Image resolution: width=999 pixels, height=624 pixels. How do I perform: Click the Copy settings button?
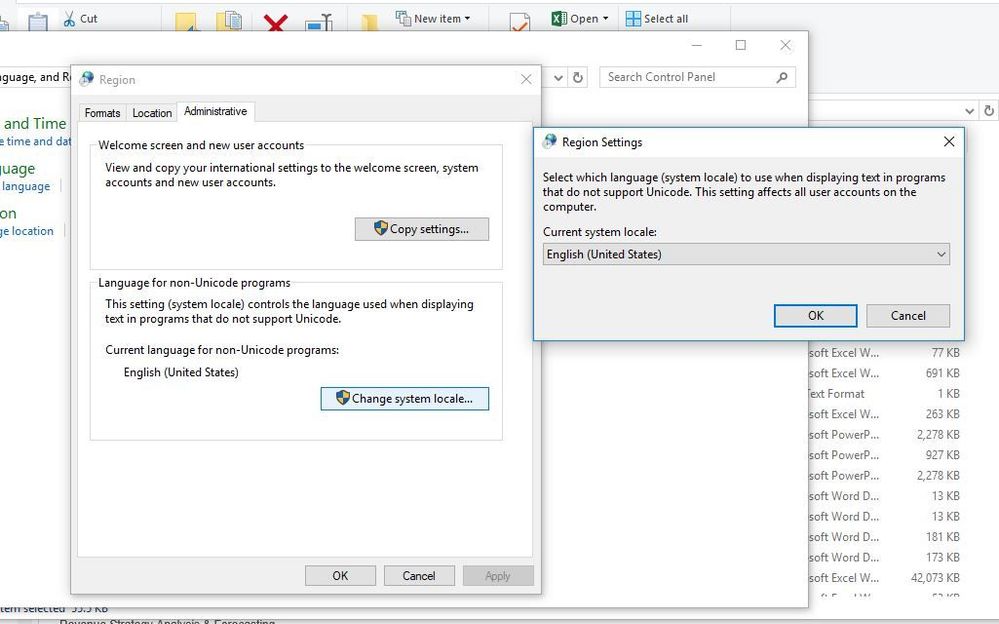421,229
